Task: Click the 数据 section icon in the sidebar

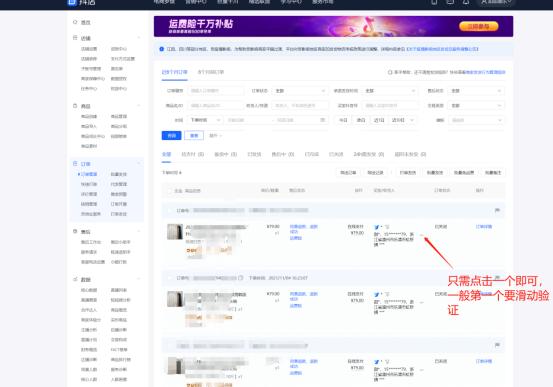Action: [75, 279]
